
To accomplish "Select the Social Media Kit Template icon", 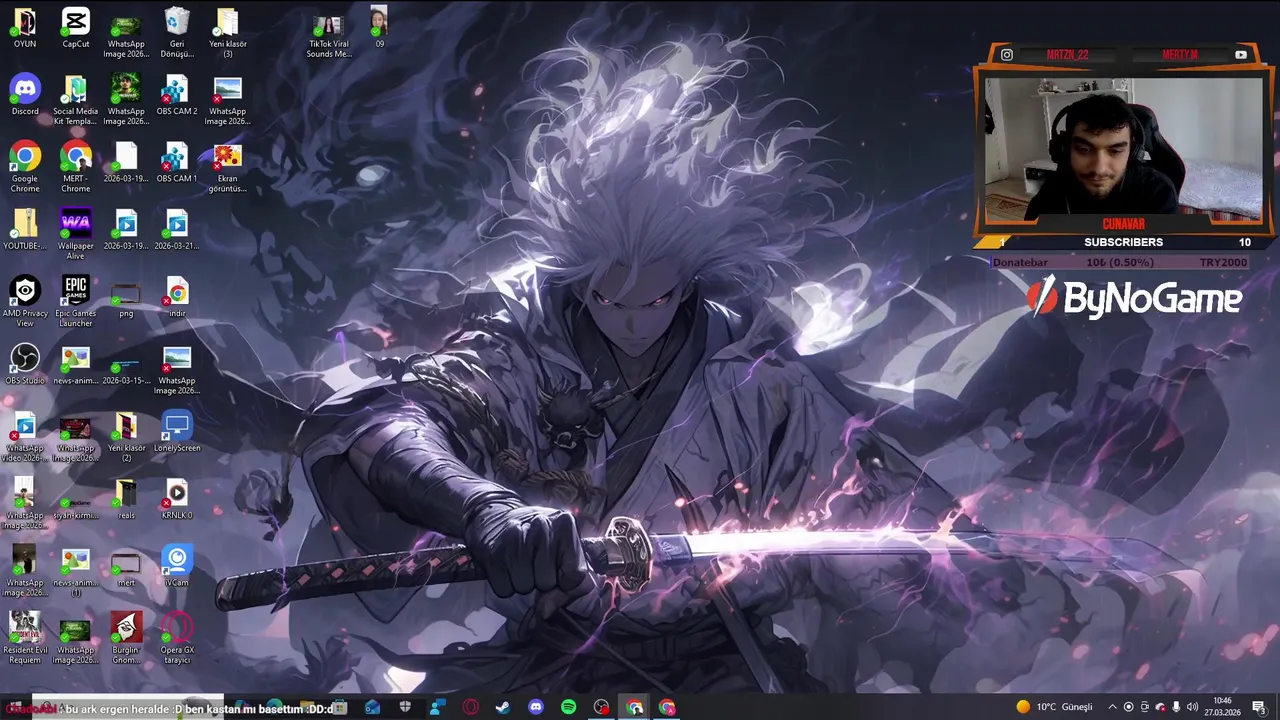I will [76, 100].
